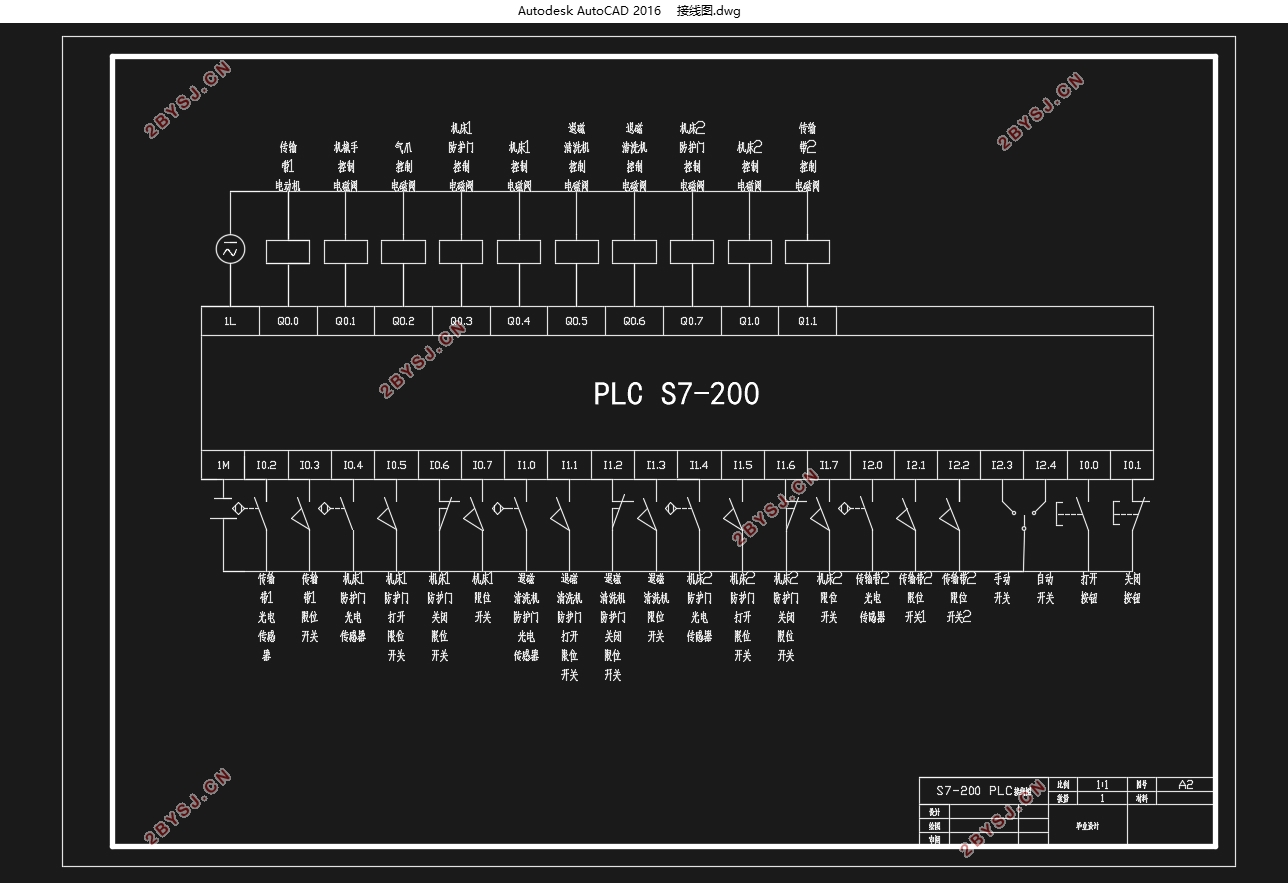
Task: Click the Q1.0 output terminal
Action: pos(750,321)
